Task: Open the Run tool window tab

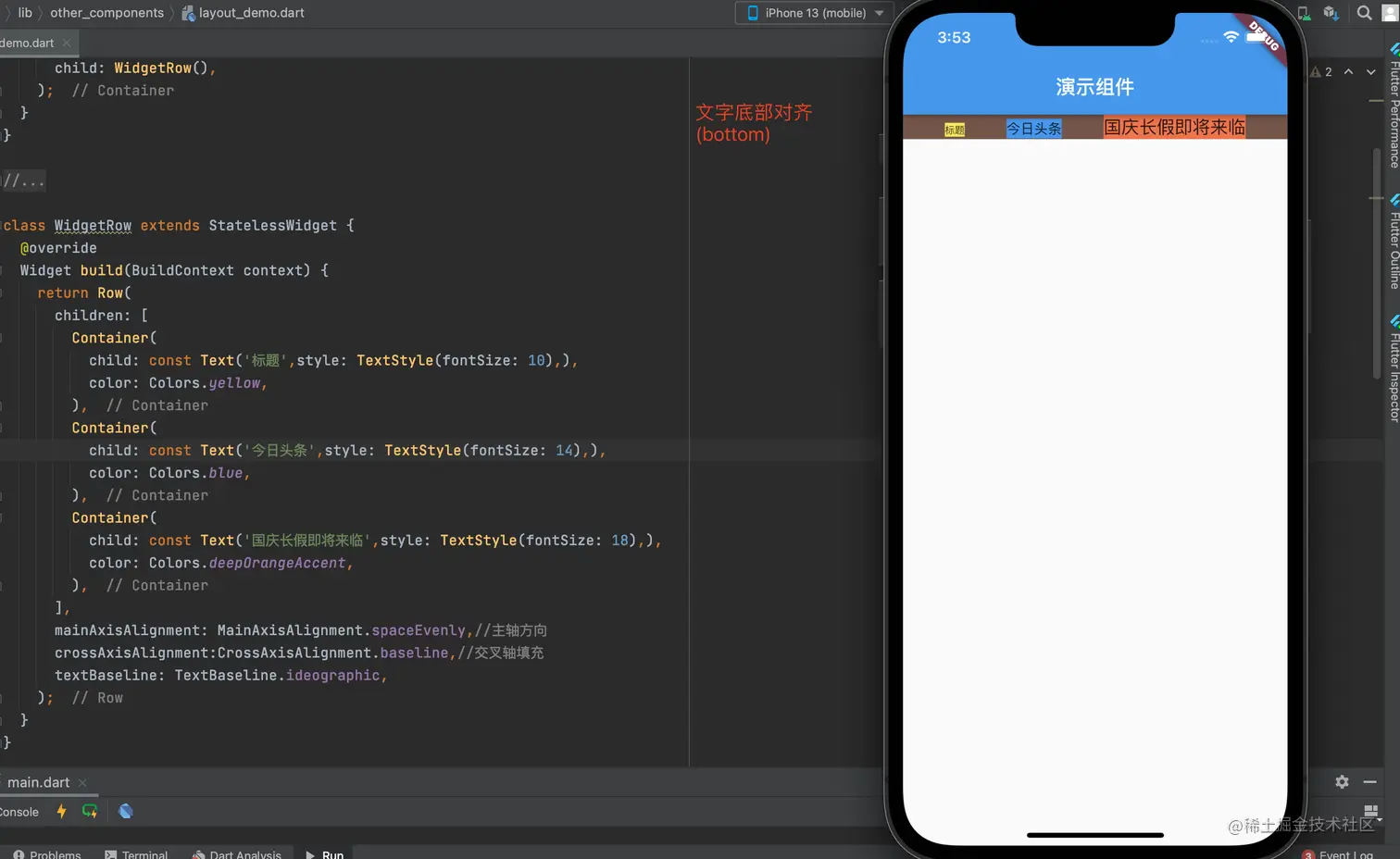Action: pyautogui.click(x=325, y=854)
